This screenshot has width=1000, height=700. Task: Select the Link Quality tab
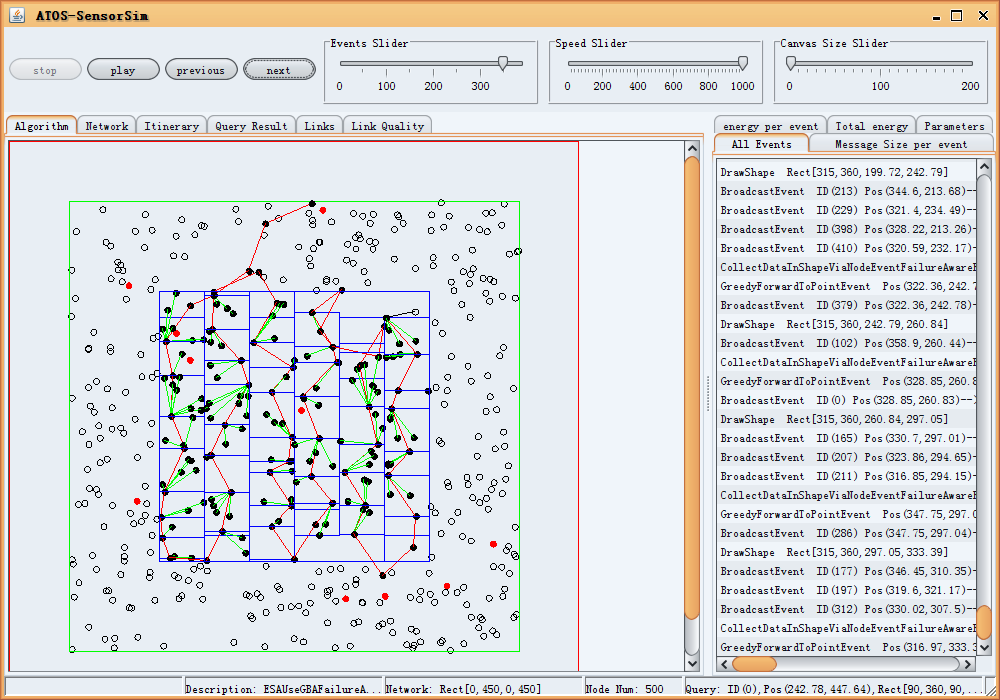coord(388,126)
